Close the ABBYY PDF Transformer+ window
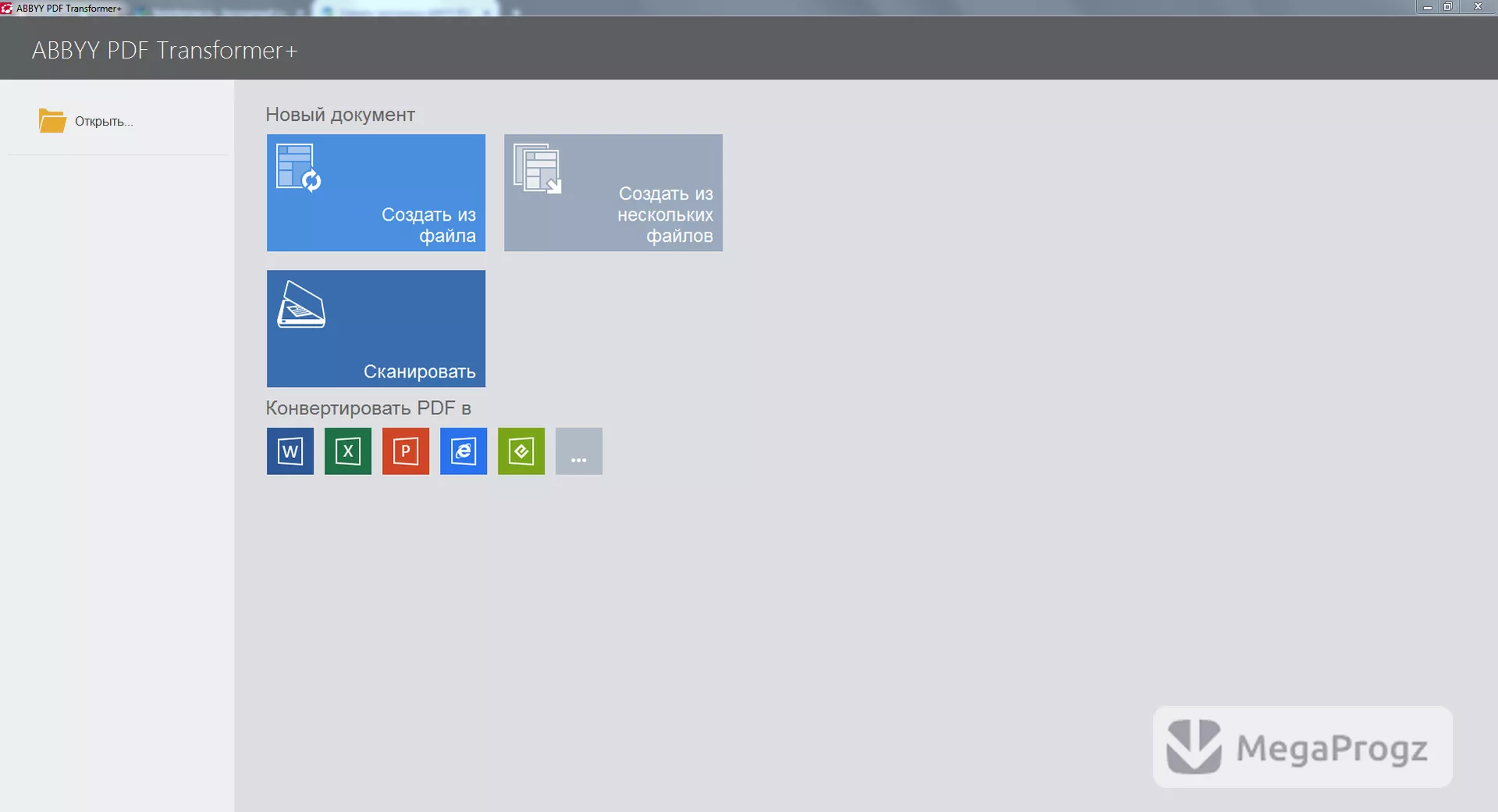The image size is (1498, 812). coord(1477,7)
